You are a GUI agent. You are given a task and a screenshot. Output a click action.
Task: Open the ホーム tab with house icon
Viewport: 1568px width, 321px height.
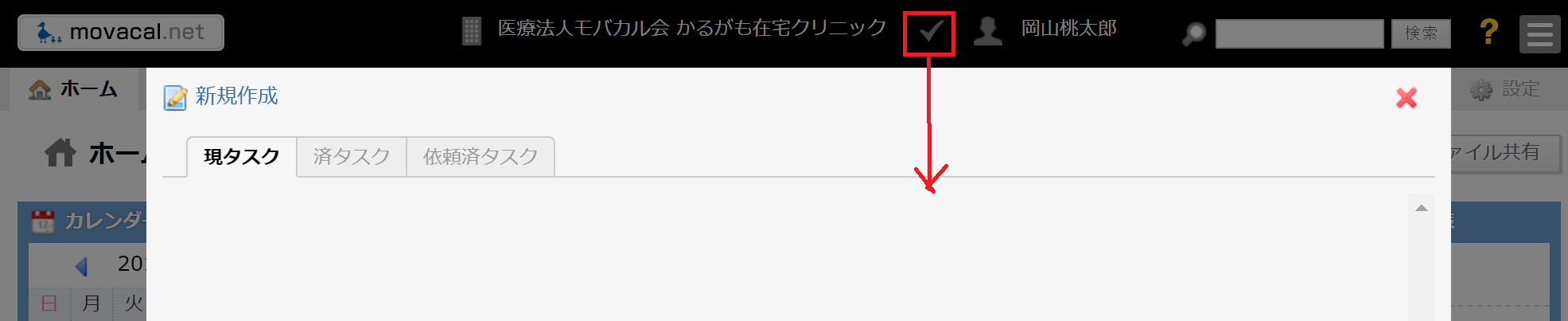74,89
